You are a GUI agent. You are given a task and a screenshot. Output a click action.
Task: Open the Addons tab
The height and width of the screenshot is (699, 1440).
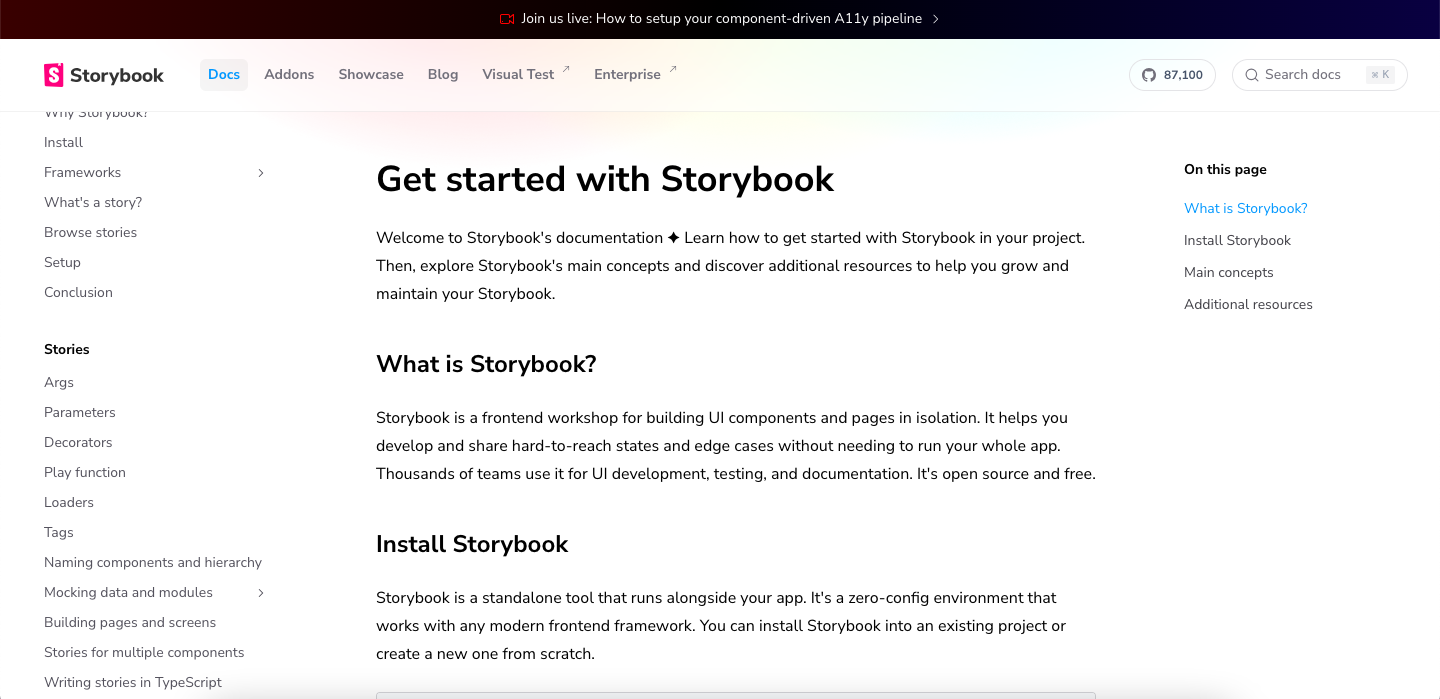(289, 75)
